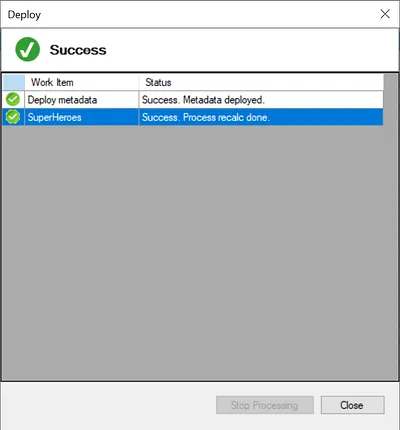The height and width of the screenshot is (430, 400).
Task: Click the blank header cell above status icons
Action: coord(14,82)
